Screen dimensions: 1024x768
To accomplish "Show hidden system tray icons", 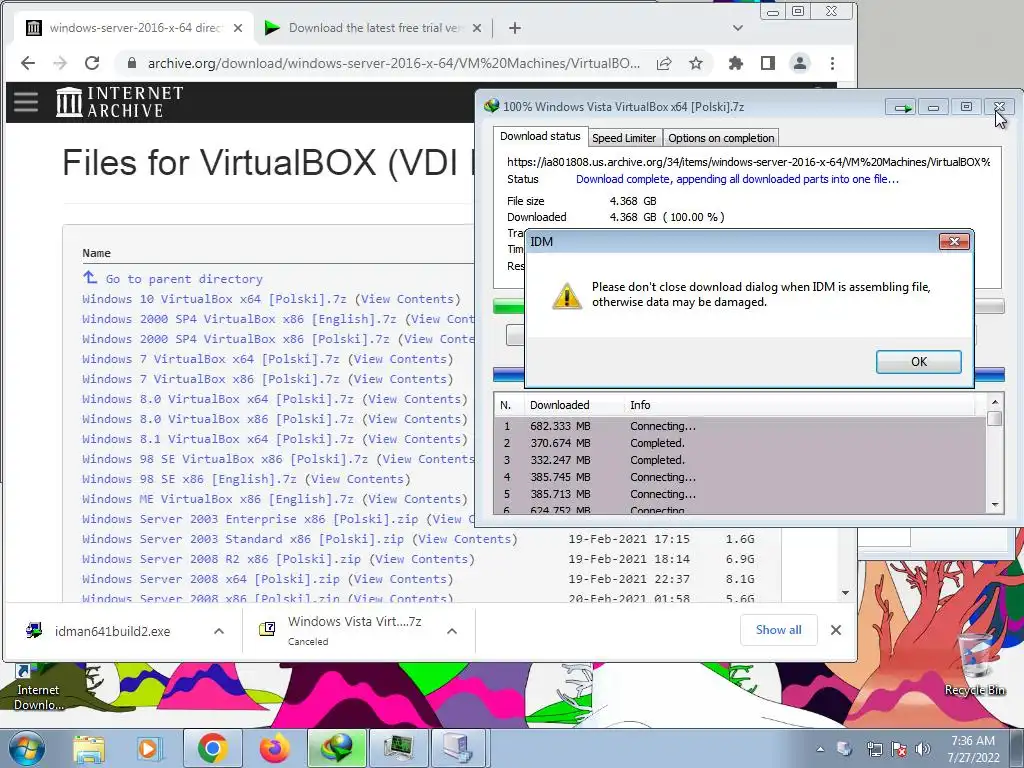I will 820,749.
